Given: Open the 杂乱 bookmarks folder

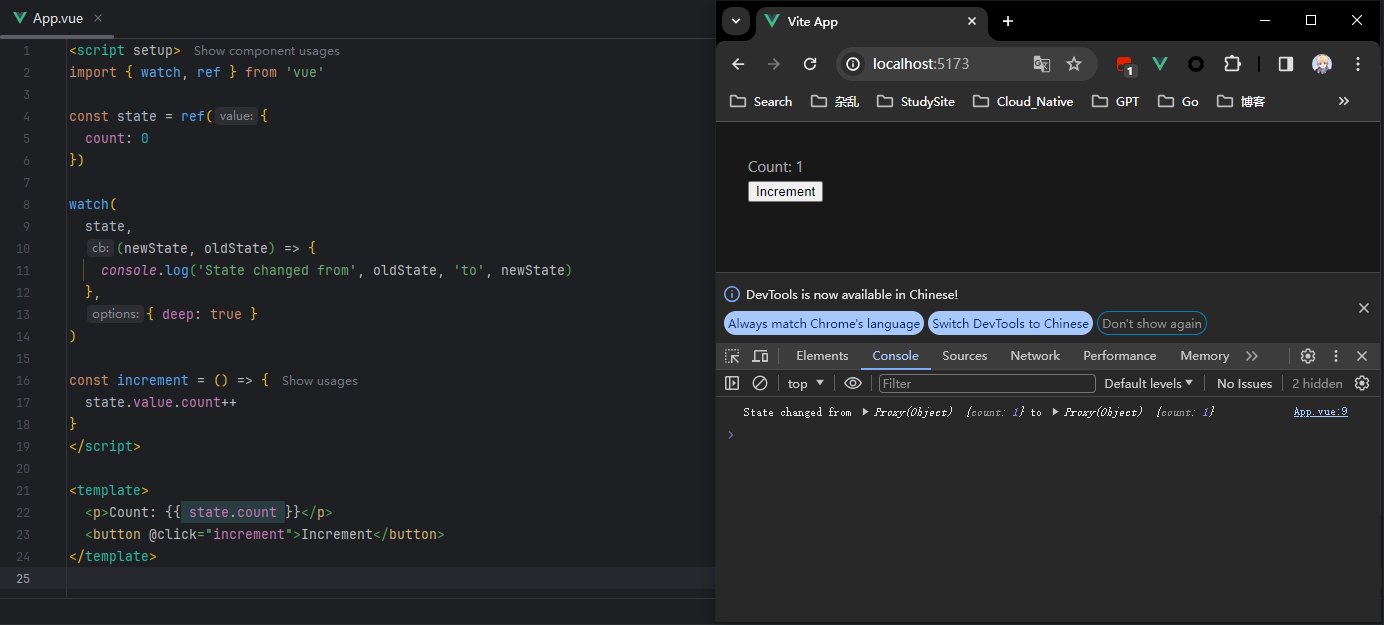Looking at the screenshot, I should [x=835, y=101].
